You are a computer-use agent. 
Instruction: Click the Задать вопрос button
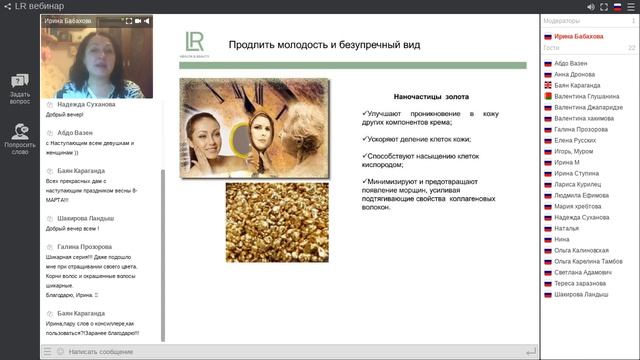tap(20, 89)
